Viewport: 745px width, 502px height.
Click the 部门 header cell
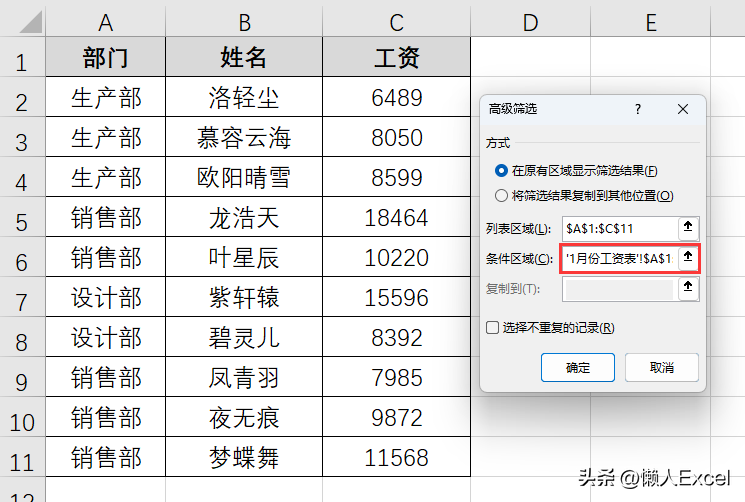[105, 57]
